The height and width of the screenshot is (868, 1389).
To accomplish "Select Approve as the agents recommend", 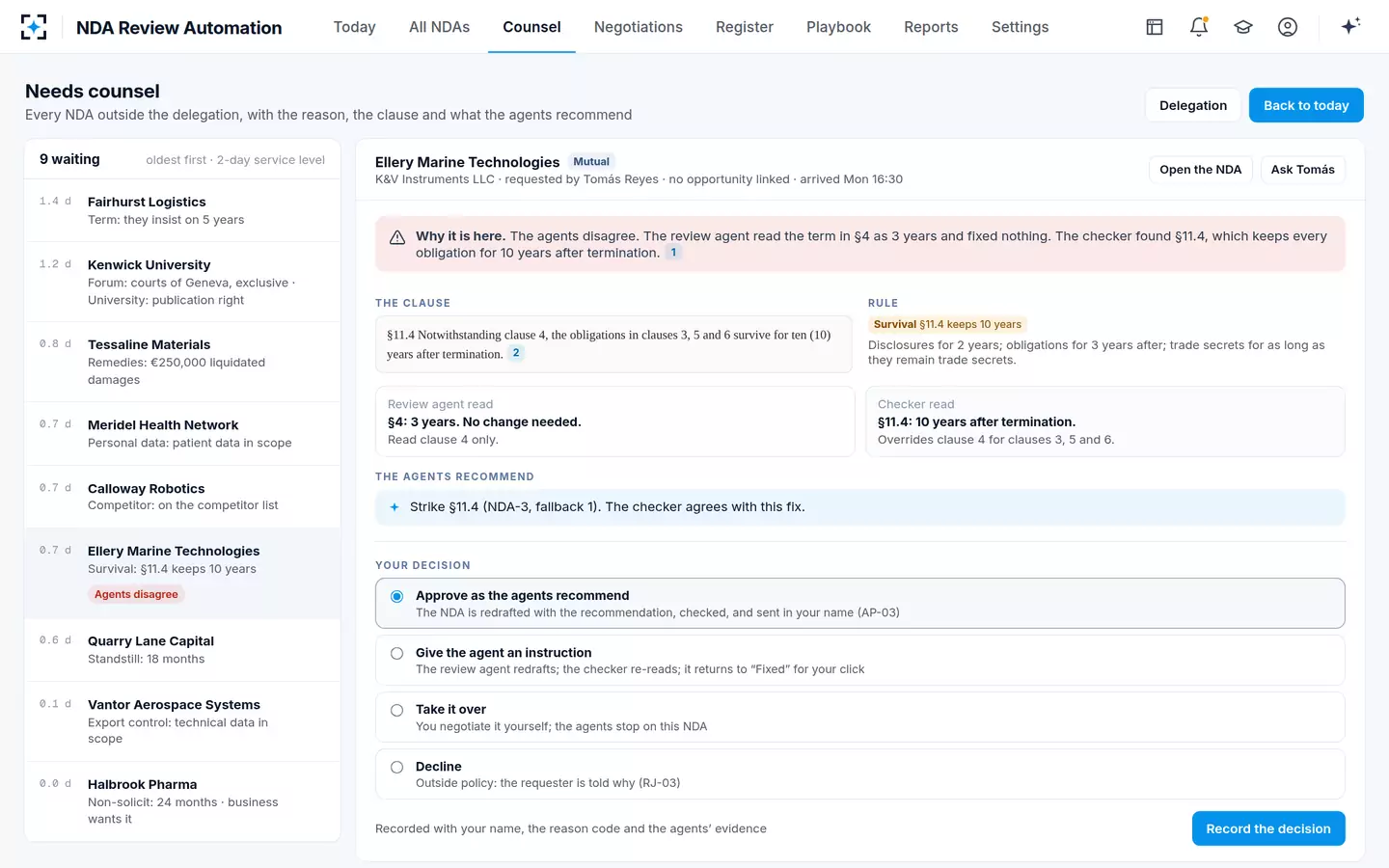I will pos(859,604).
